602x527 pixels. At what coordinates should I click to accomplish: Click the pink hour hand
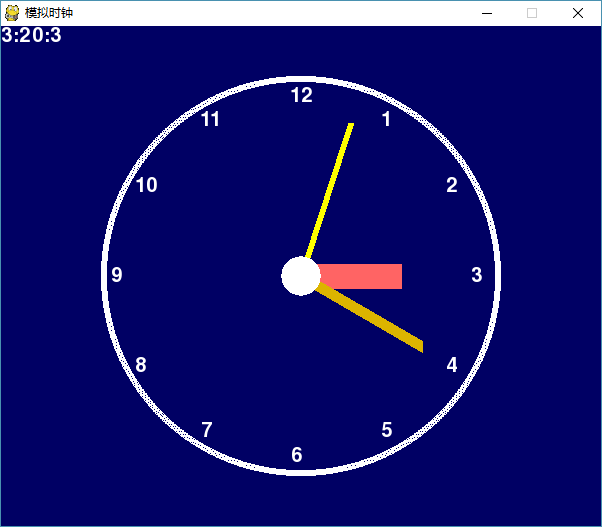coord(361,276)
